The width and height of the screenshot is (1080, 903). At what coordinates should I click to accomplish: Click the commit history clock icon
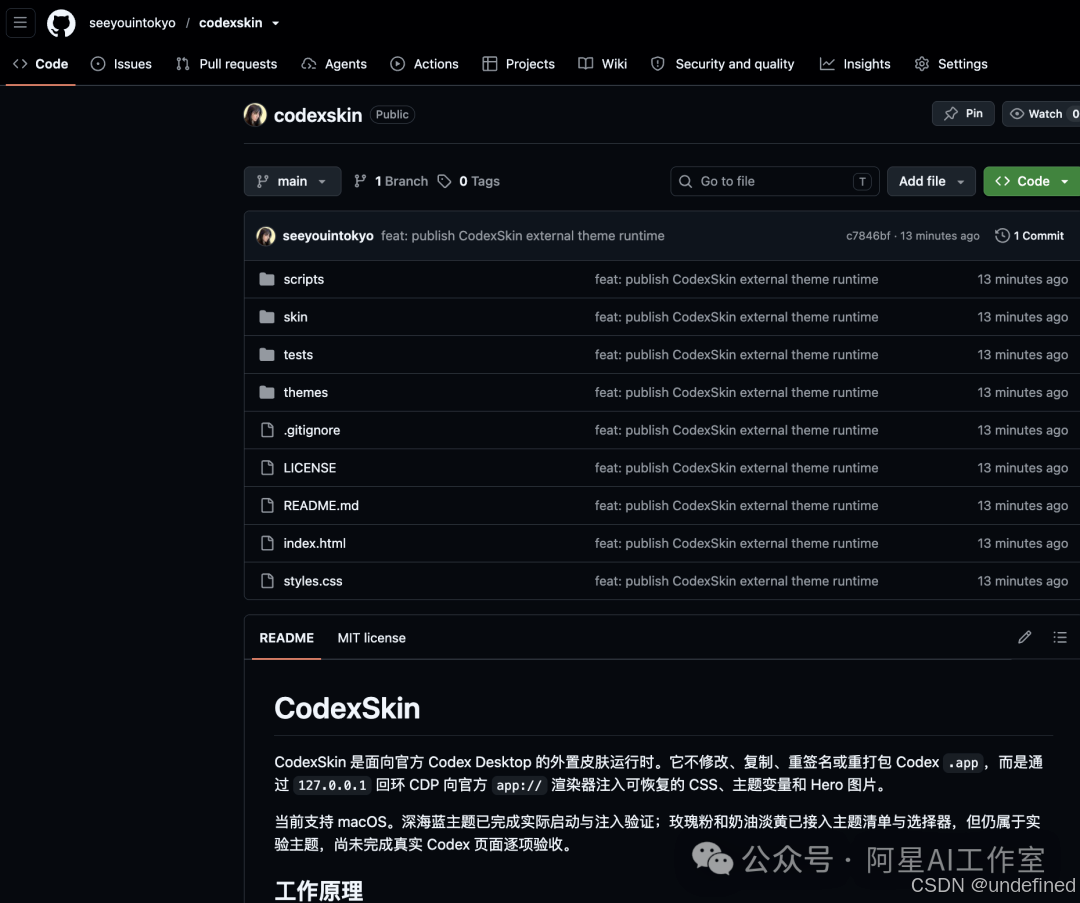1002,236
